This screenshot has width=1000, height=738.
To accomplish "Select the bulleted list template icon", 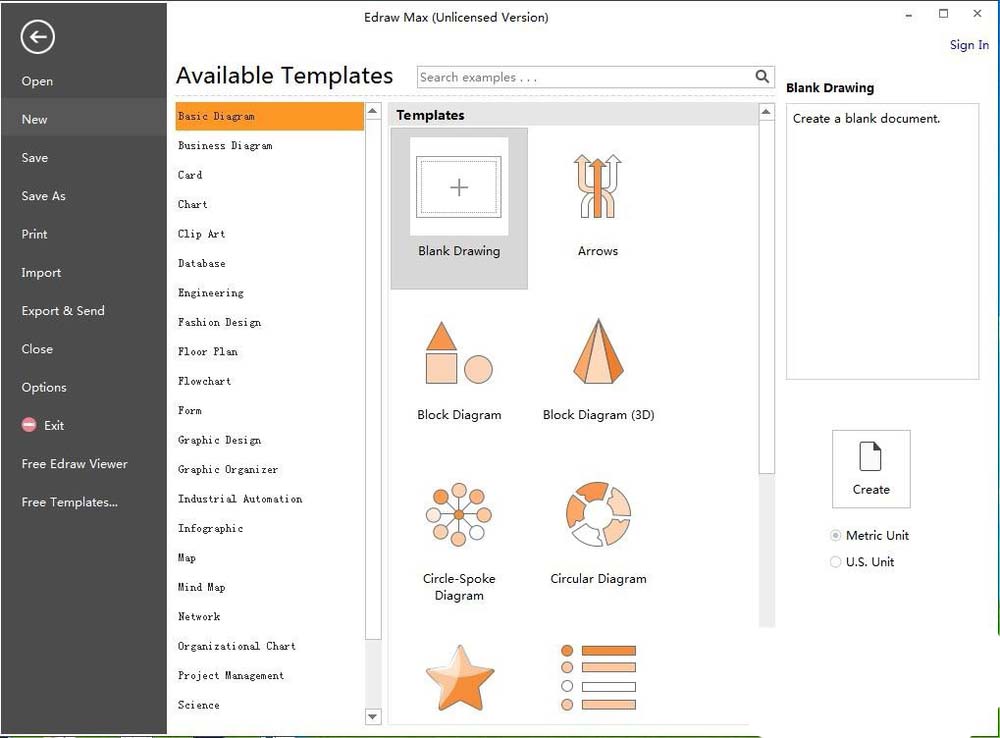I will coord(598,677).
